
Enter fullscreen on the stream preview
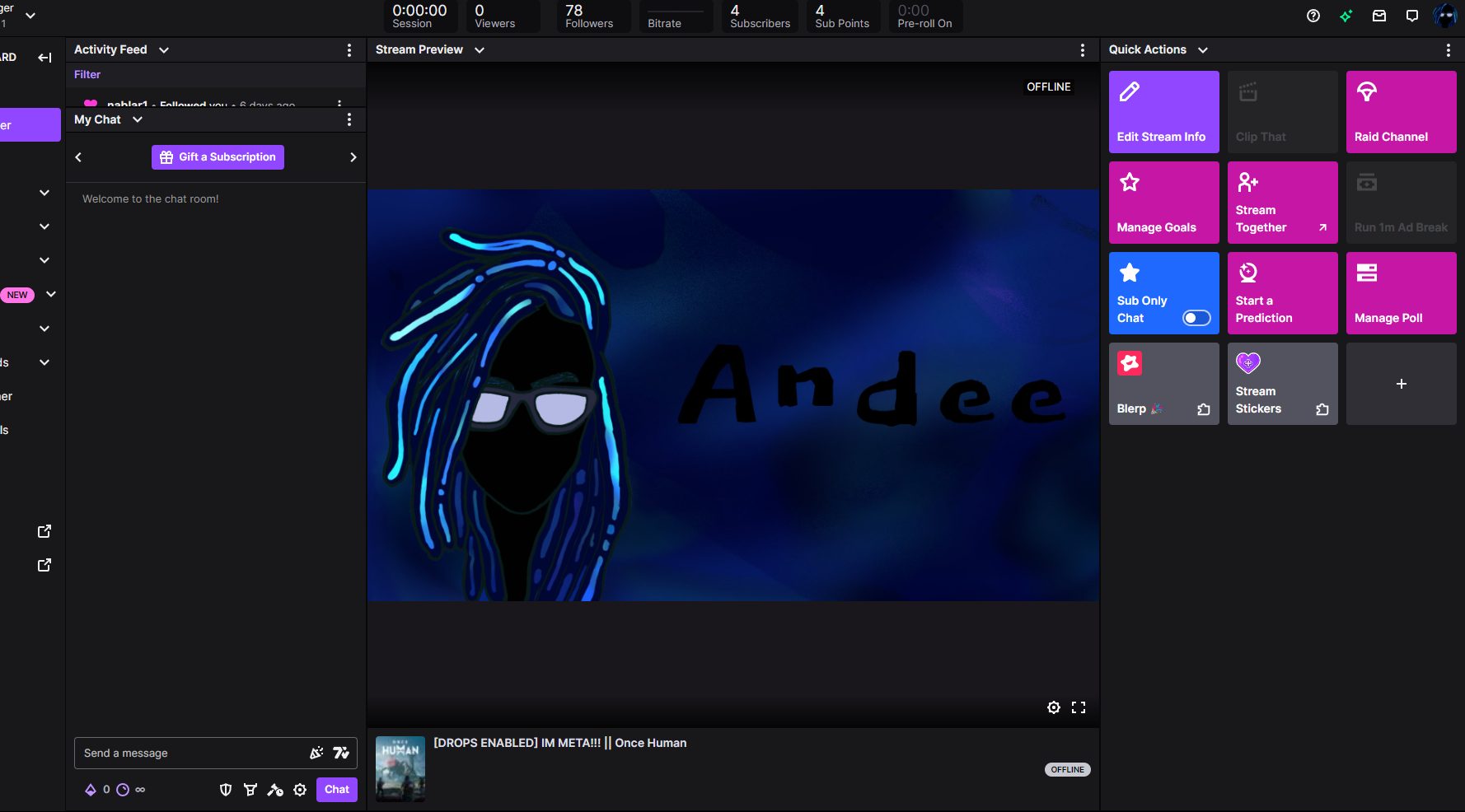(x=1079, y=707)
